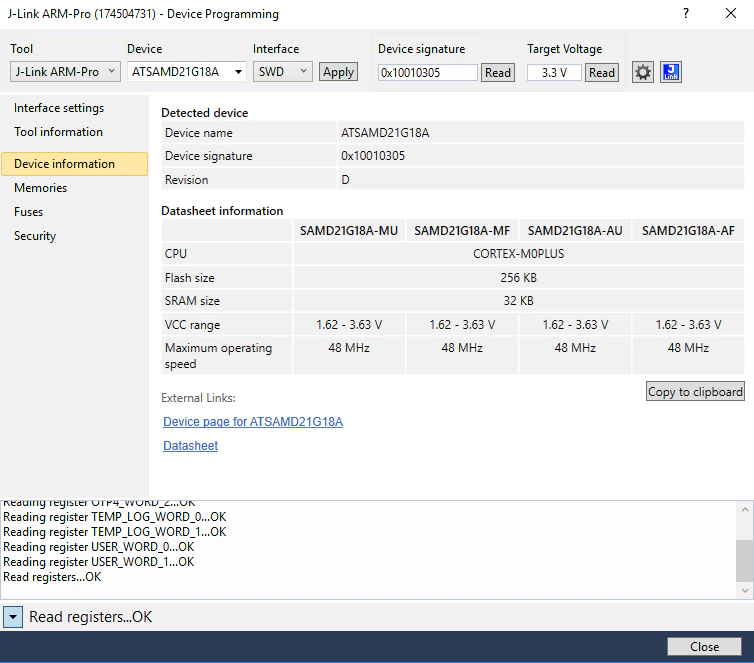Screen dimensions: 754x663
Task: Click the Flash size row label
Action: pyautogui.click(x=189, y=278)
